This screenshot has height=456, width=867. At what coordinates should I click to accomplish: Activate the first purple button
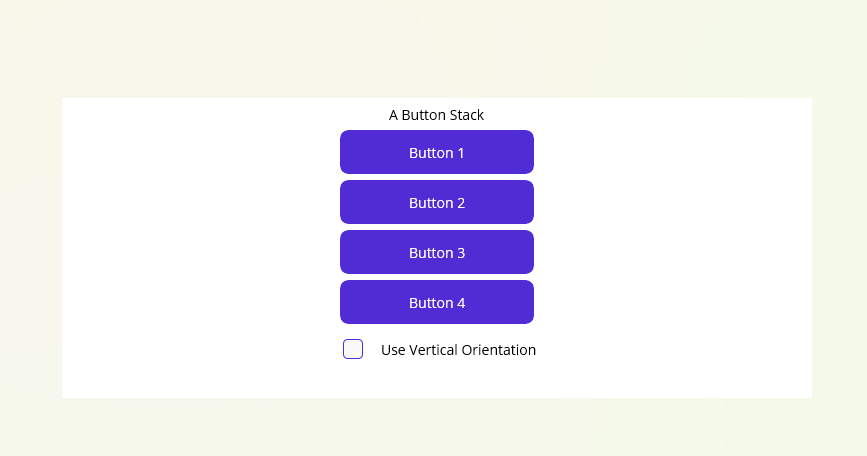coord(437,152)
